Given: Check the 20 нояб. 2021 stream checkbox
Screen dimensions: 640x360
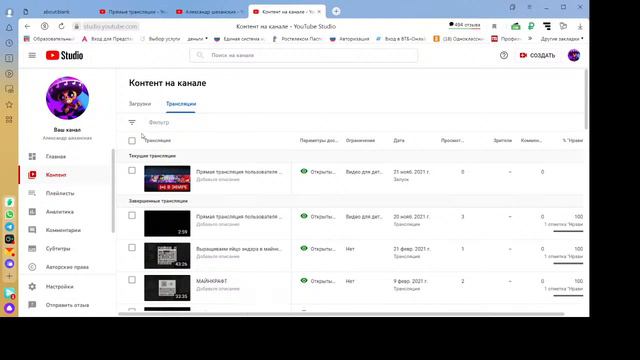Looking at the screenshot, I should [x=132, y=216].
